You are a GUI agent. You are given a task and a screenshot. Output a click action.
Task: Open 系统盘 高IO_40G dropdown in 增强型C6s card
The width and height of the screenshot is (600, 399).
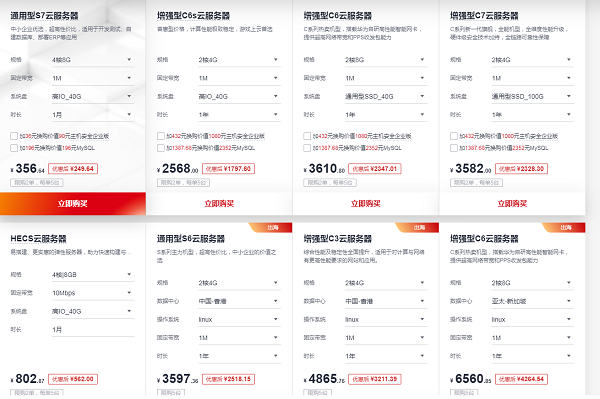239,97
